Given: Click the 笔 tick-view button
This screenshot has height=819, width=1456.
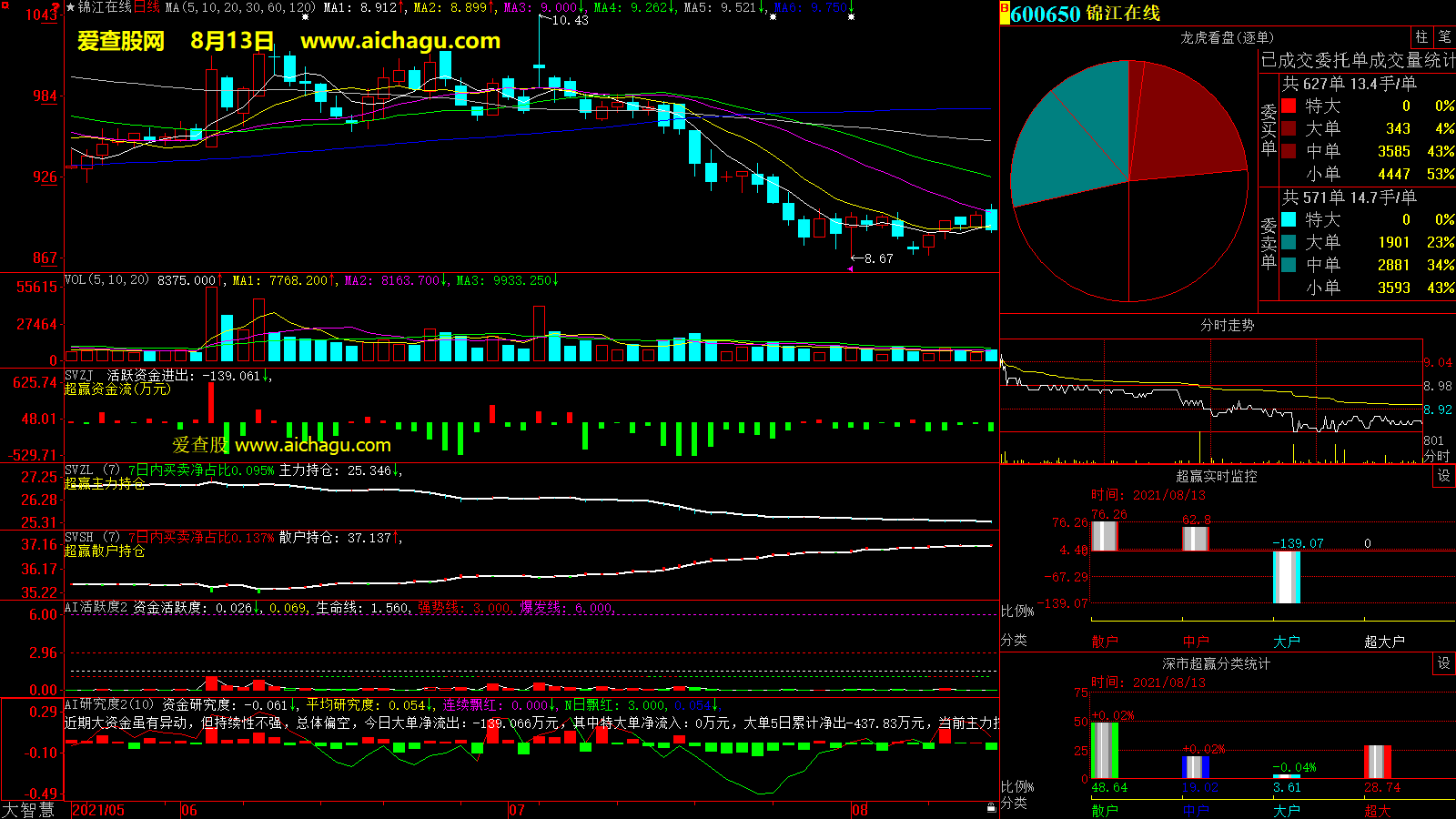Looking at the screenshot, I should coord(1444,37).
